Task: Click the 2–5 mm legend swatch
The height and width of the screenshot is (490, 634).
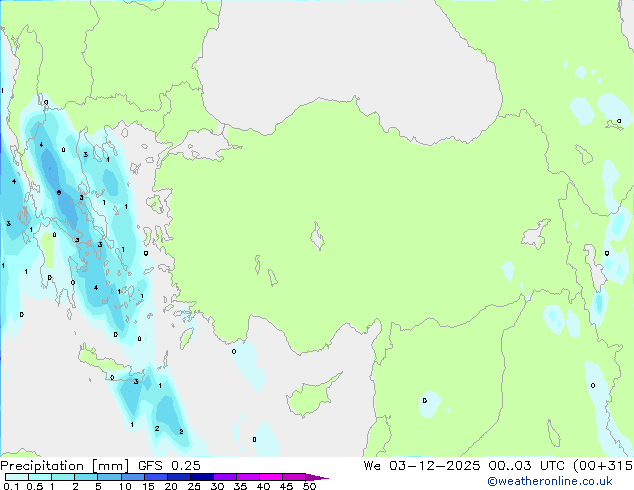Action: (x=86, y=477)
